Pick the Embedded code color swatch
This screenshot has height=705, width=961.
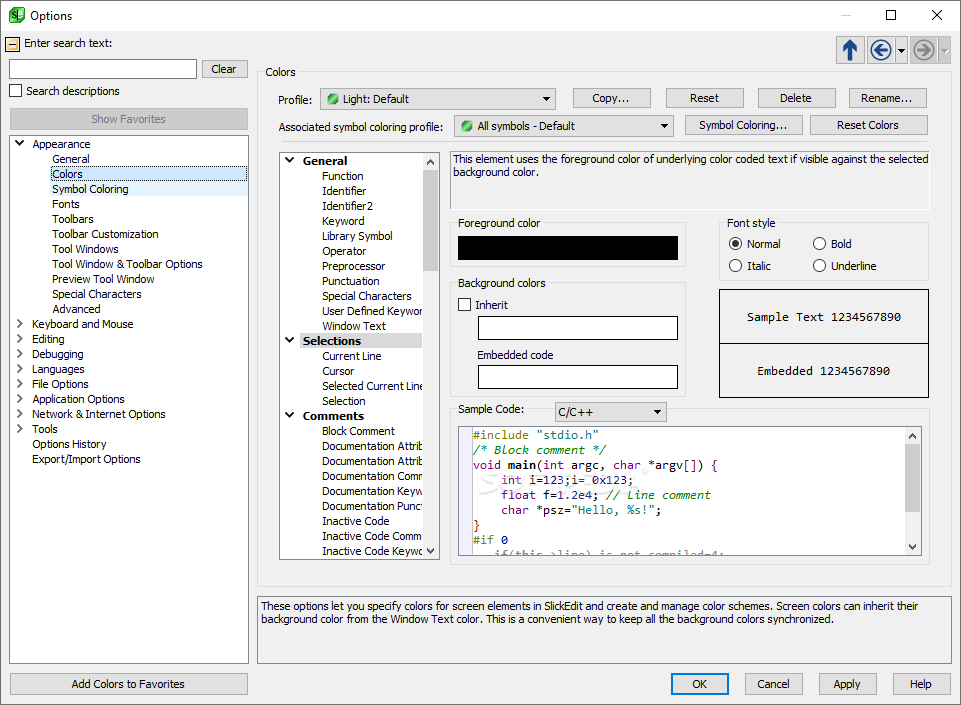[578, 377]
